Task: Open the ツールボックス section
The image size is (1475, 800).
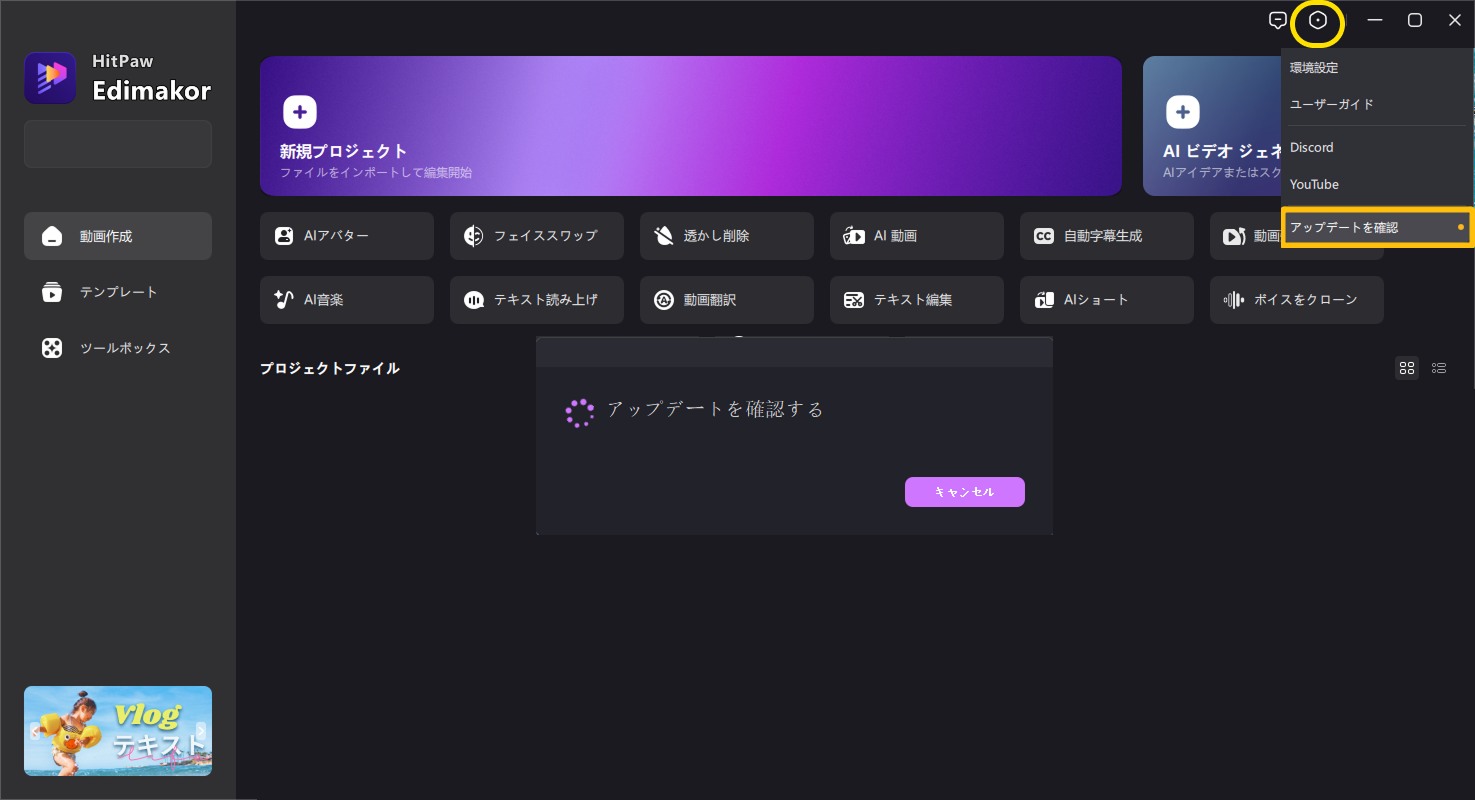Action: [117, 347]
